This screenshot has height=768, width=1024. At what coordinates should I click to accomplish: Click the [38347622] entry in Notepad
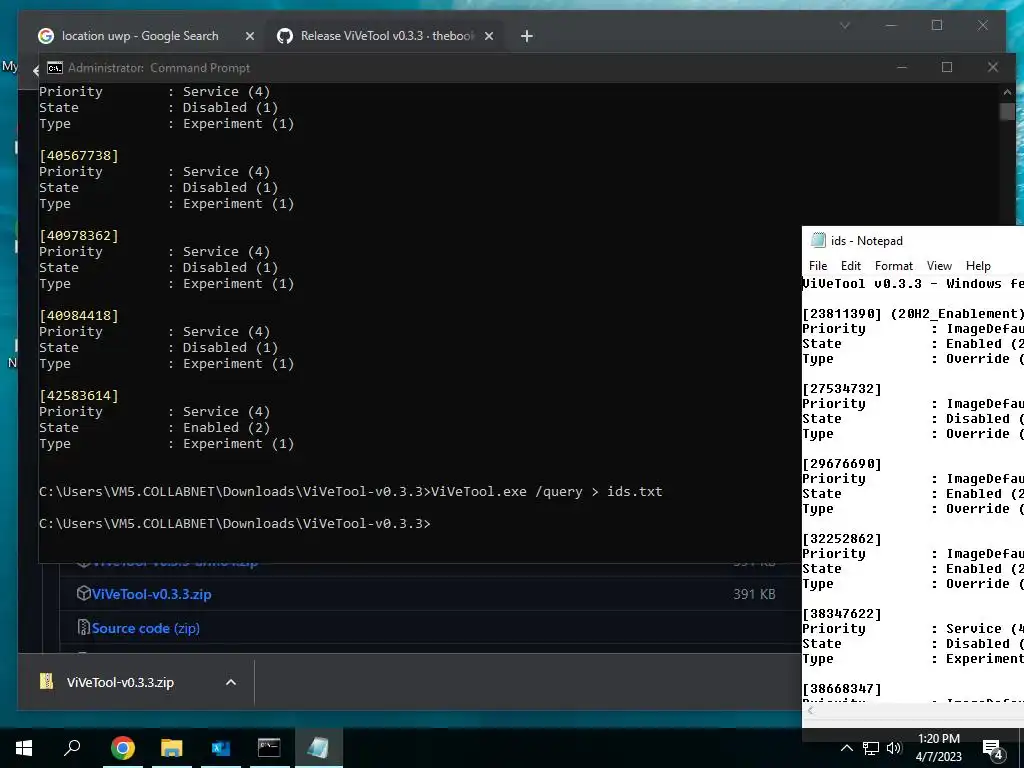coord(842,614)
